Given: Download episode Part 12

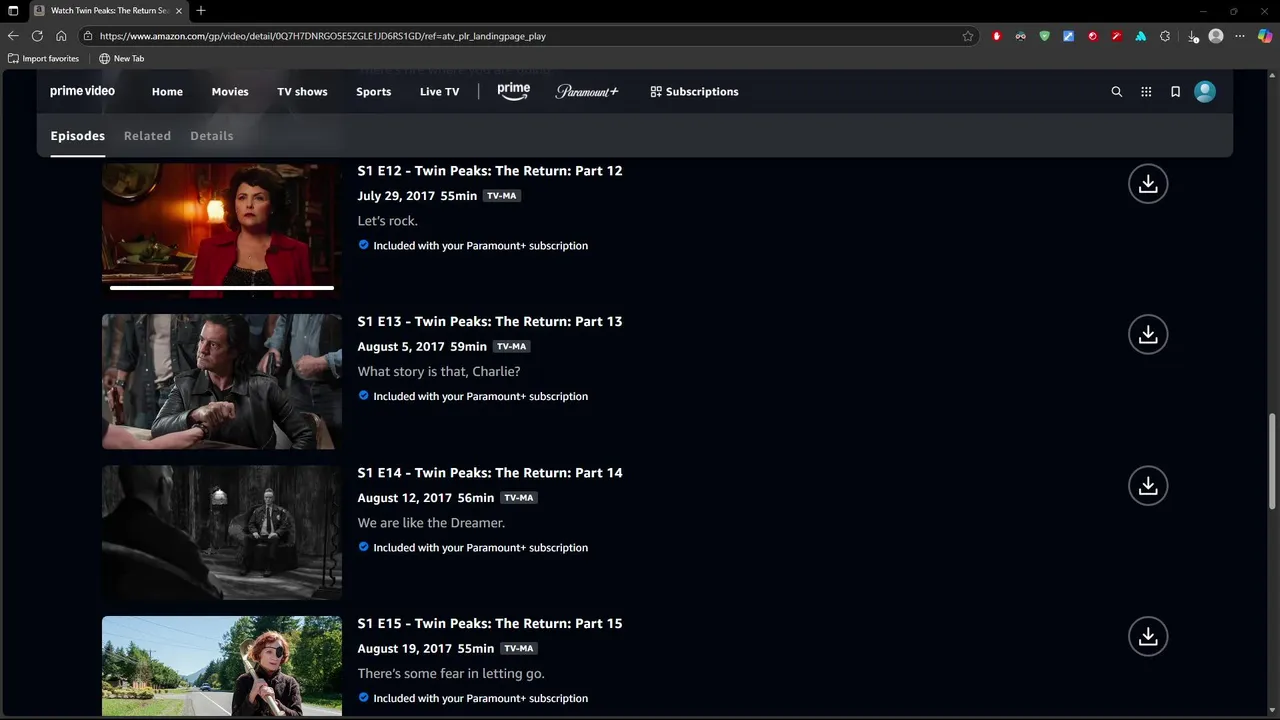Looking at the screenshot, I should click(x=1148, y=184).
